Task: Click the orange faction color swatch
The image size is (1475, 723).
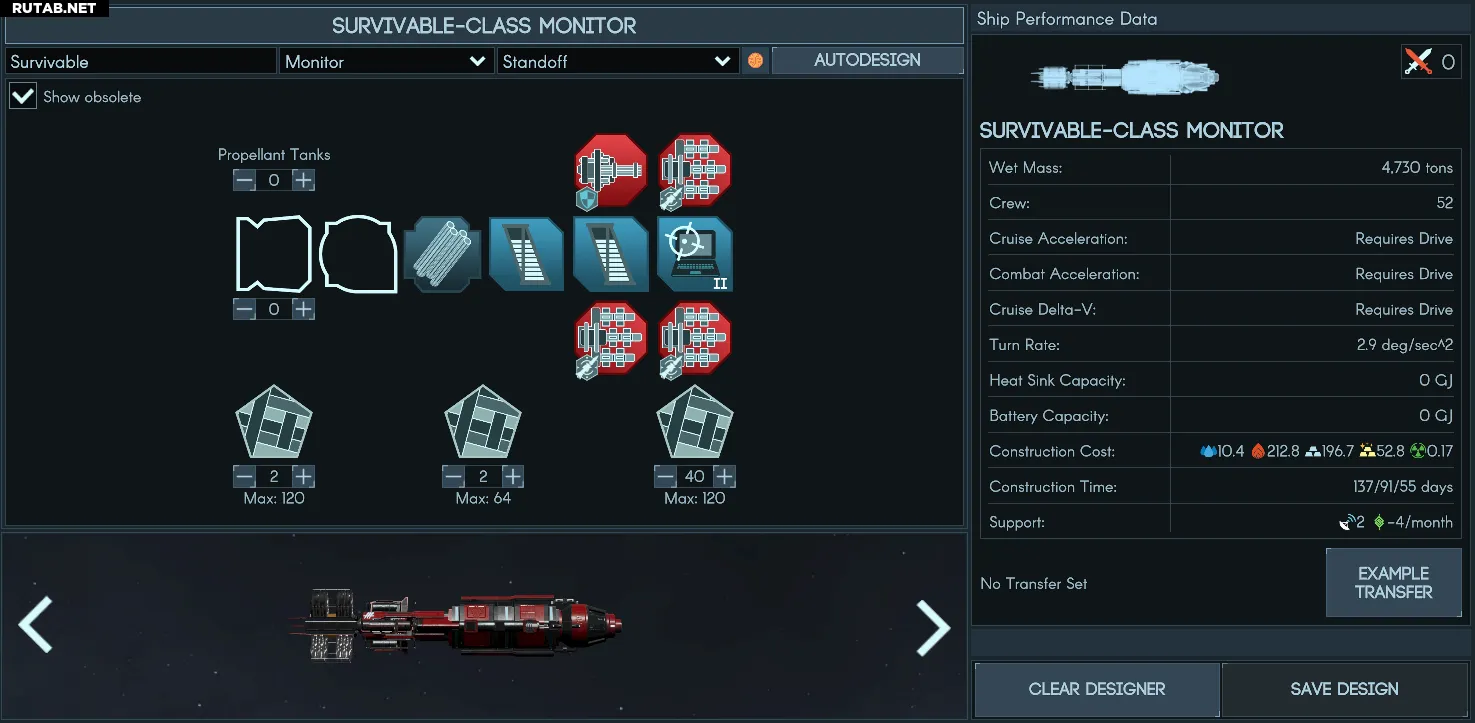Action: coord(755,61)
